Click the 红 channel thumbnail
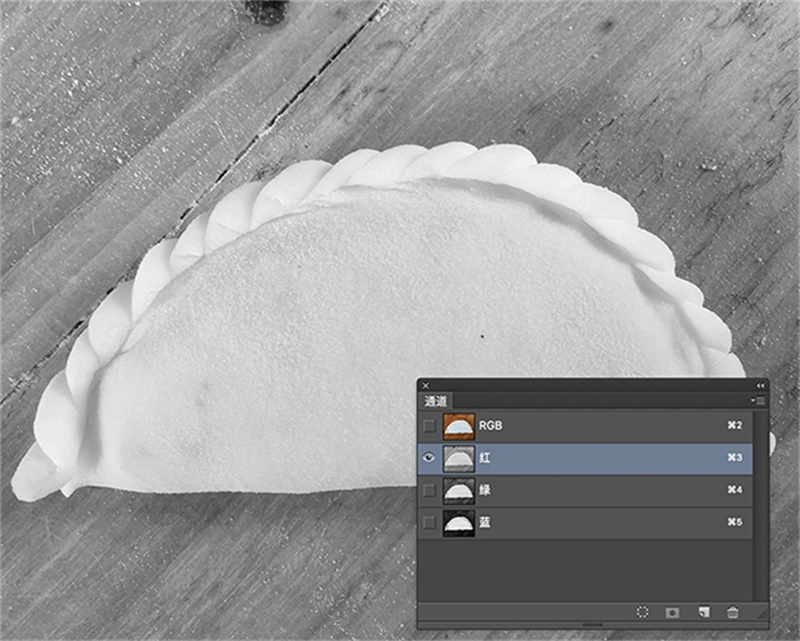Viewport: 800px width, 641px height. (x=458, y=459)
